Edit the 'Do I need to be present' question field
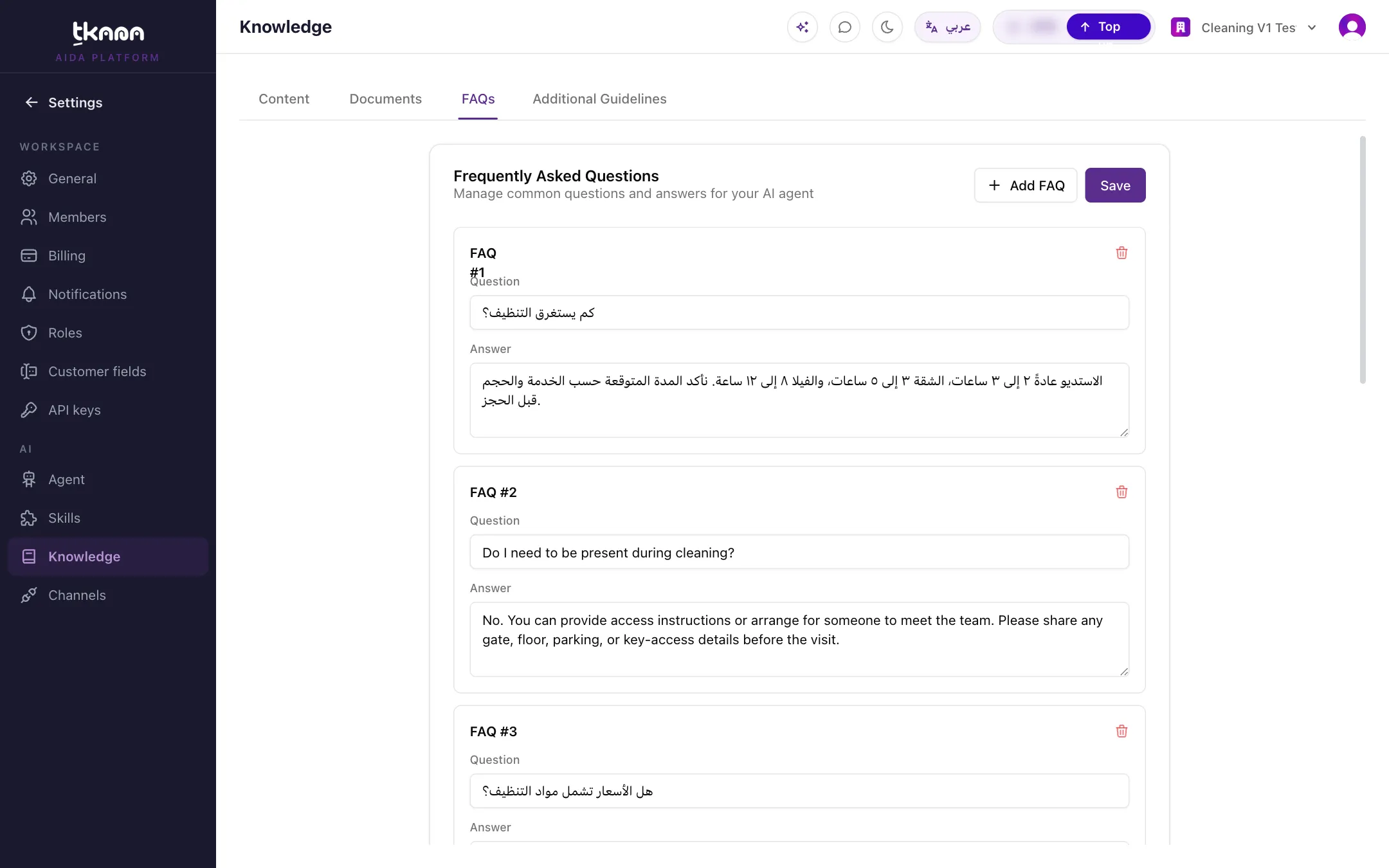This screenshot has height=868, width=1389. 799,552
